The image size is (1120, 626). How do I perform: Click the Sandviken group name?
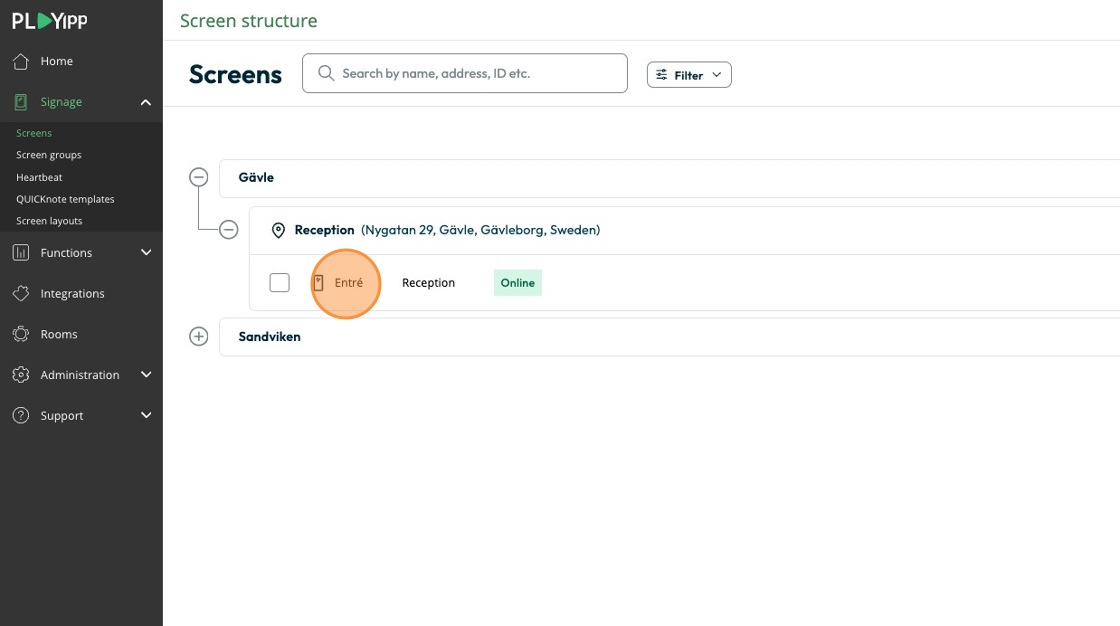click(269, 337)
